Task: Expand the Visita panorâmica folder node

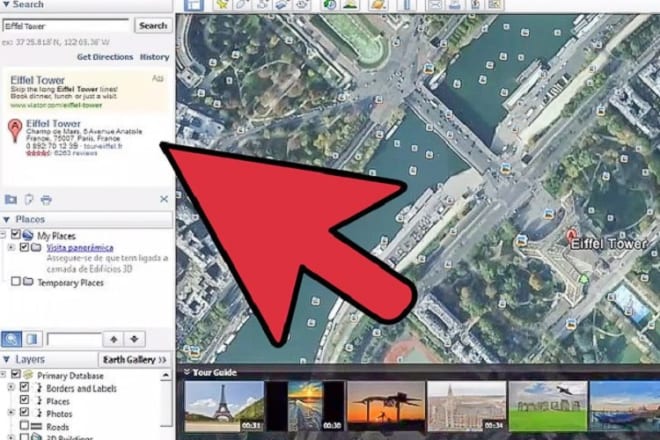Action: tap(11, 248)
